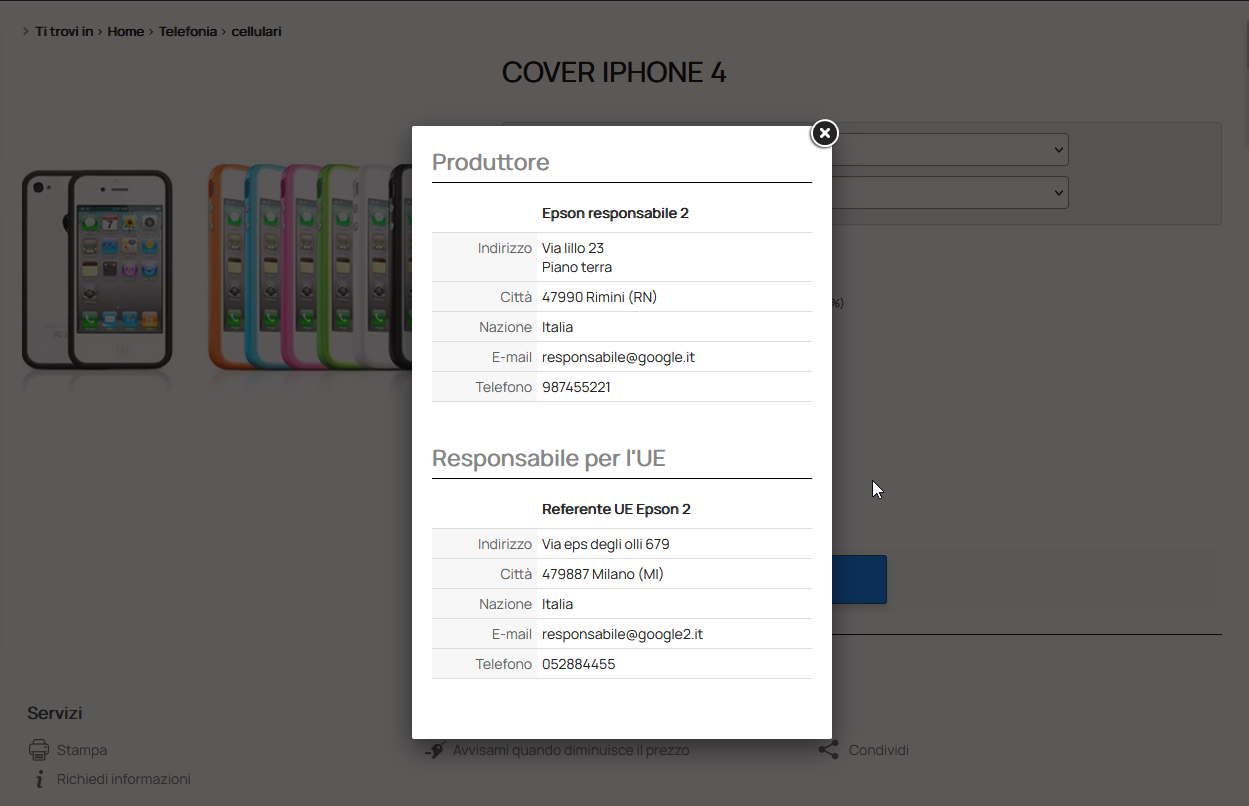
Task: Open cellulari in the breadcrumb
Action: click(257, 32)
